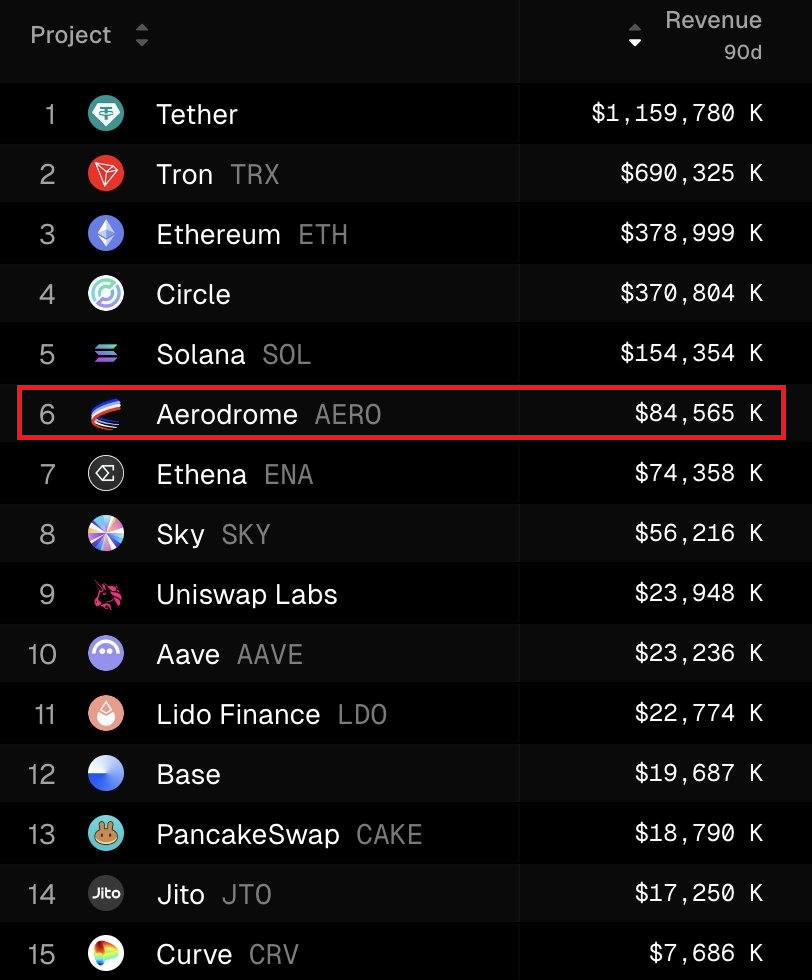Click the Ethena logo icon
The height and width of the screenshot is (980, 812).
tap(106, 474)
